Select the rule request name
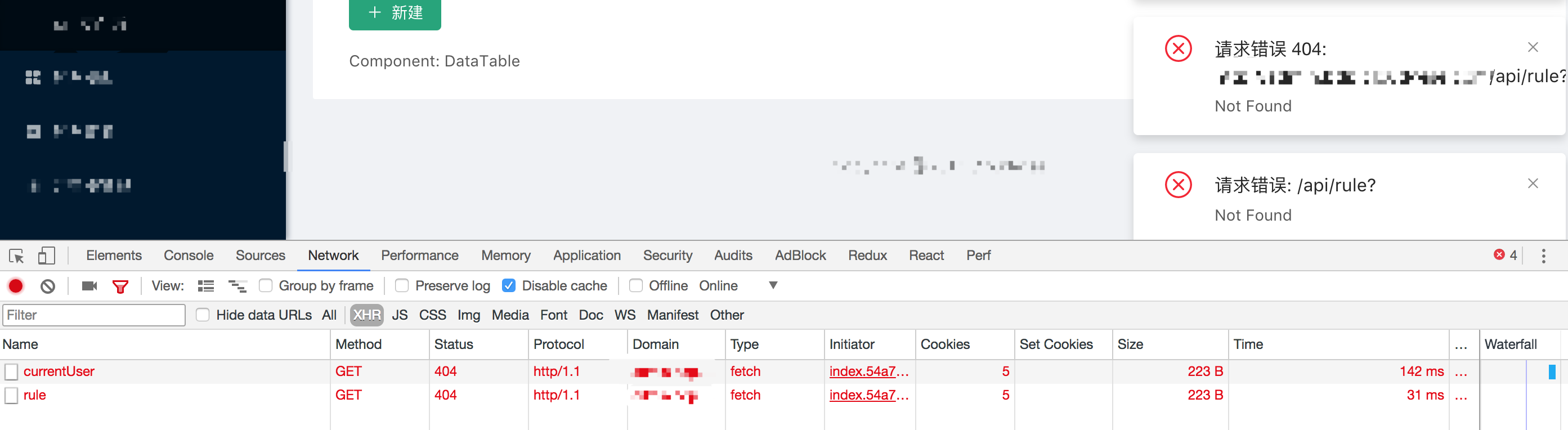This screenshot has width=1568, height=430. [35, 395]
